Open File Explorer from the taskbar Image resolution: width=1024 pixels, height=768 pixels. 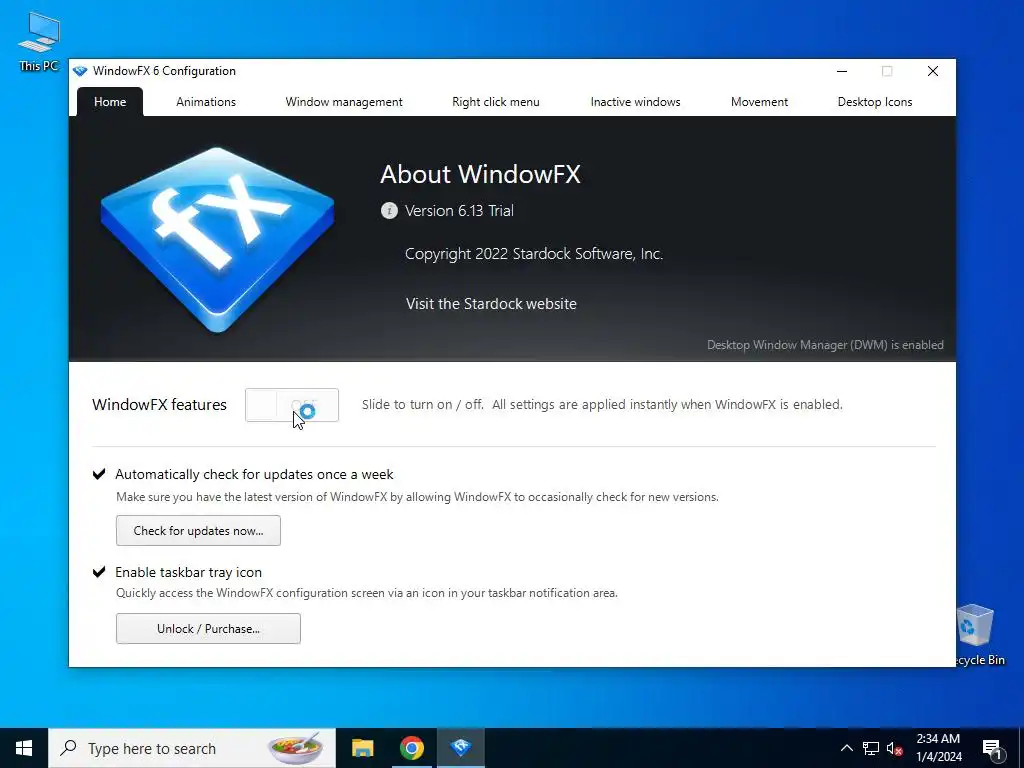(362, 748)
